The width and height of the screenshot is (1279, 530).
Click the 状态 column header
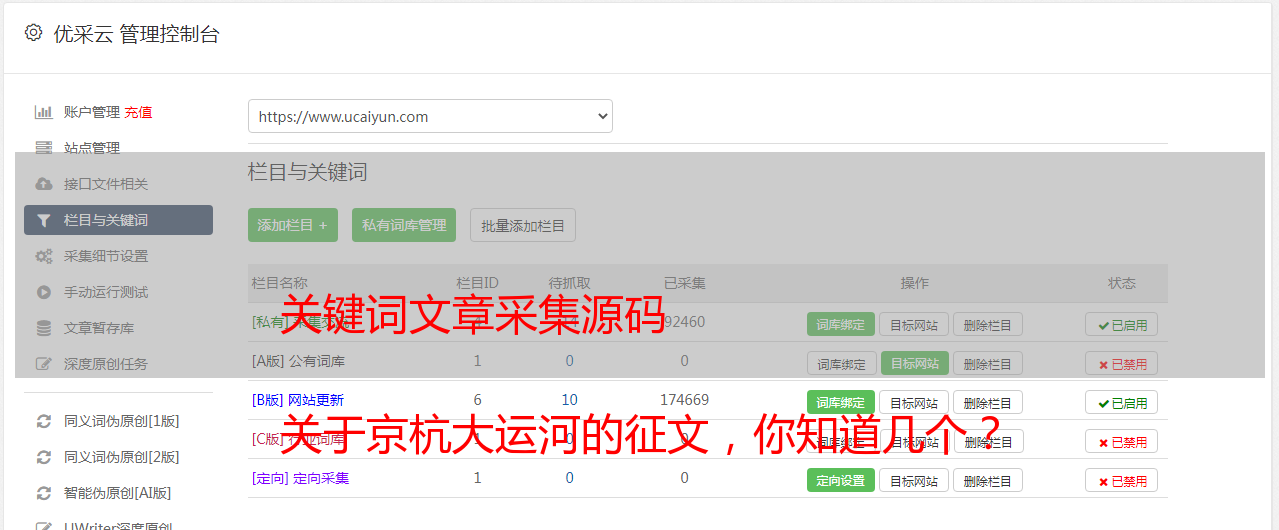1121,283
